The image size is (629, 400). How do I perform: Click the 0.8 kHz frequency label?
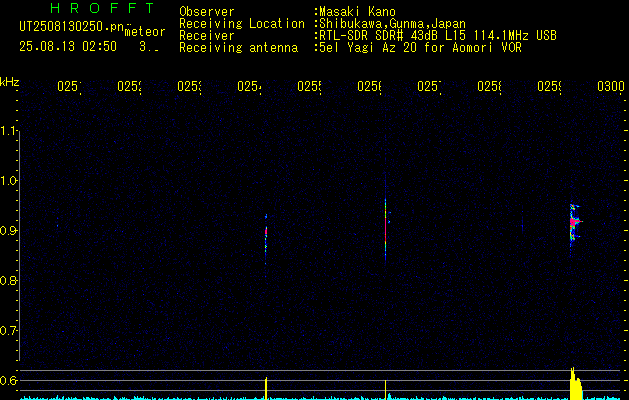(9, 280)
